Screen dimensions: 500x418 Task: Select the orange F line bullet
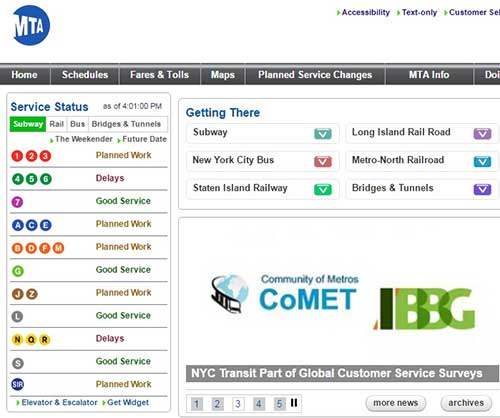point(45,248)
